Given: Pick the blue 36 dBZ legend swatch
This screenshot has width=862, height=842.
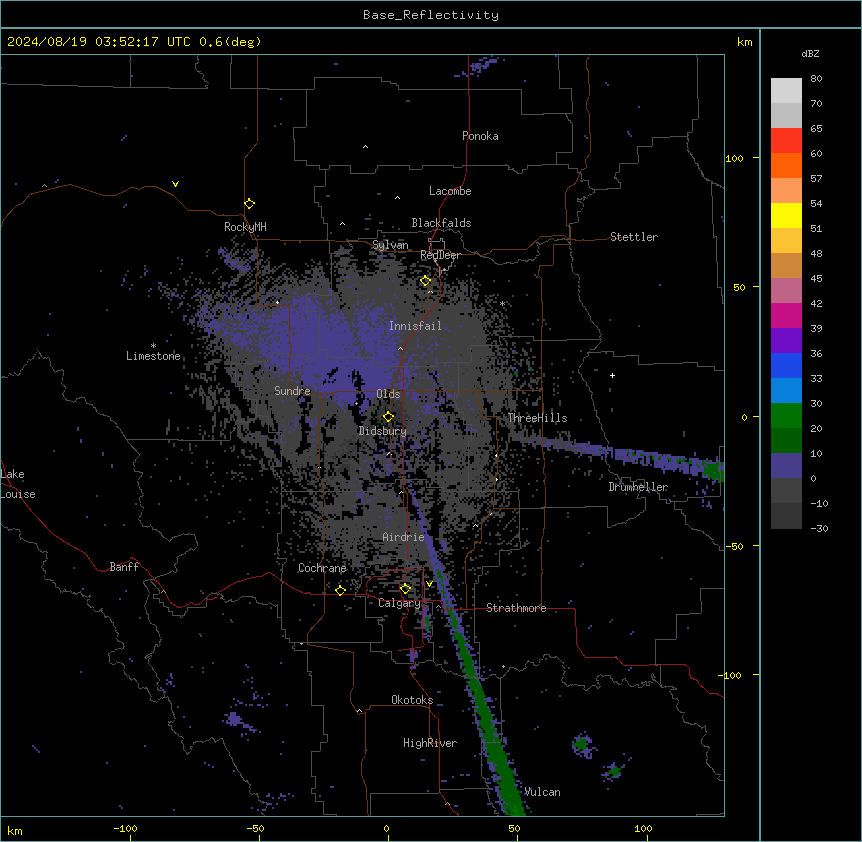Looking at the screenshot, I should coord(786,365).
